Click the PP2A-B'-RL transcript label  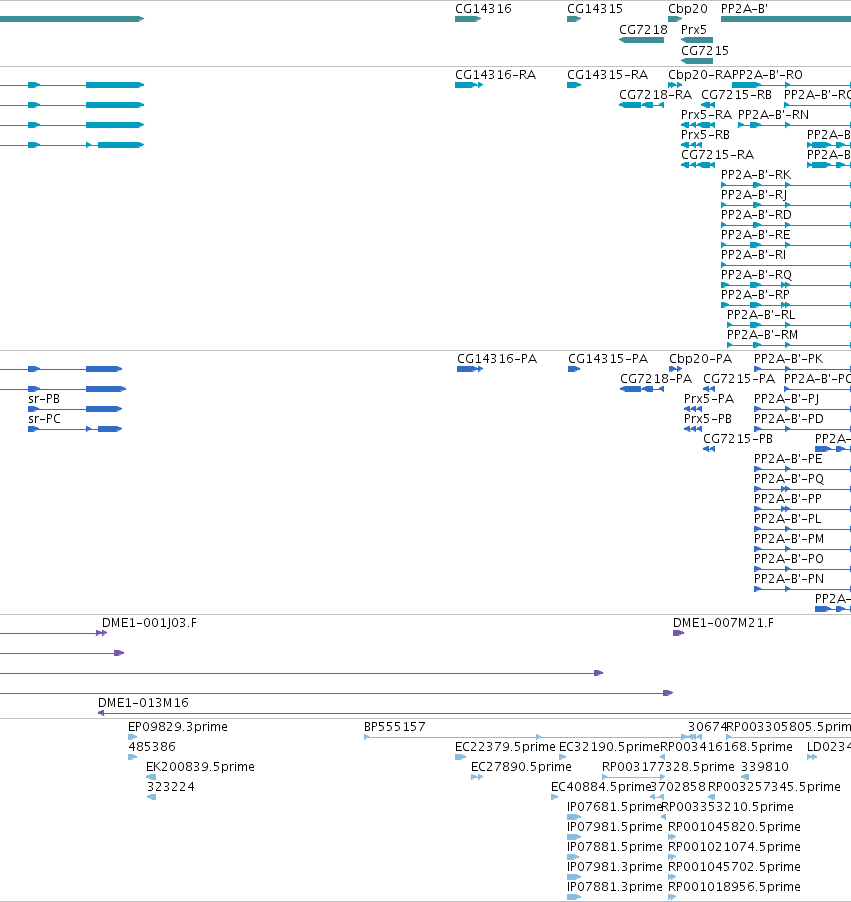coord(761,315)
